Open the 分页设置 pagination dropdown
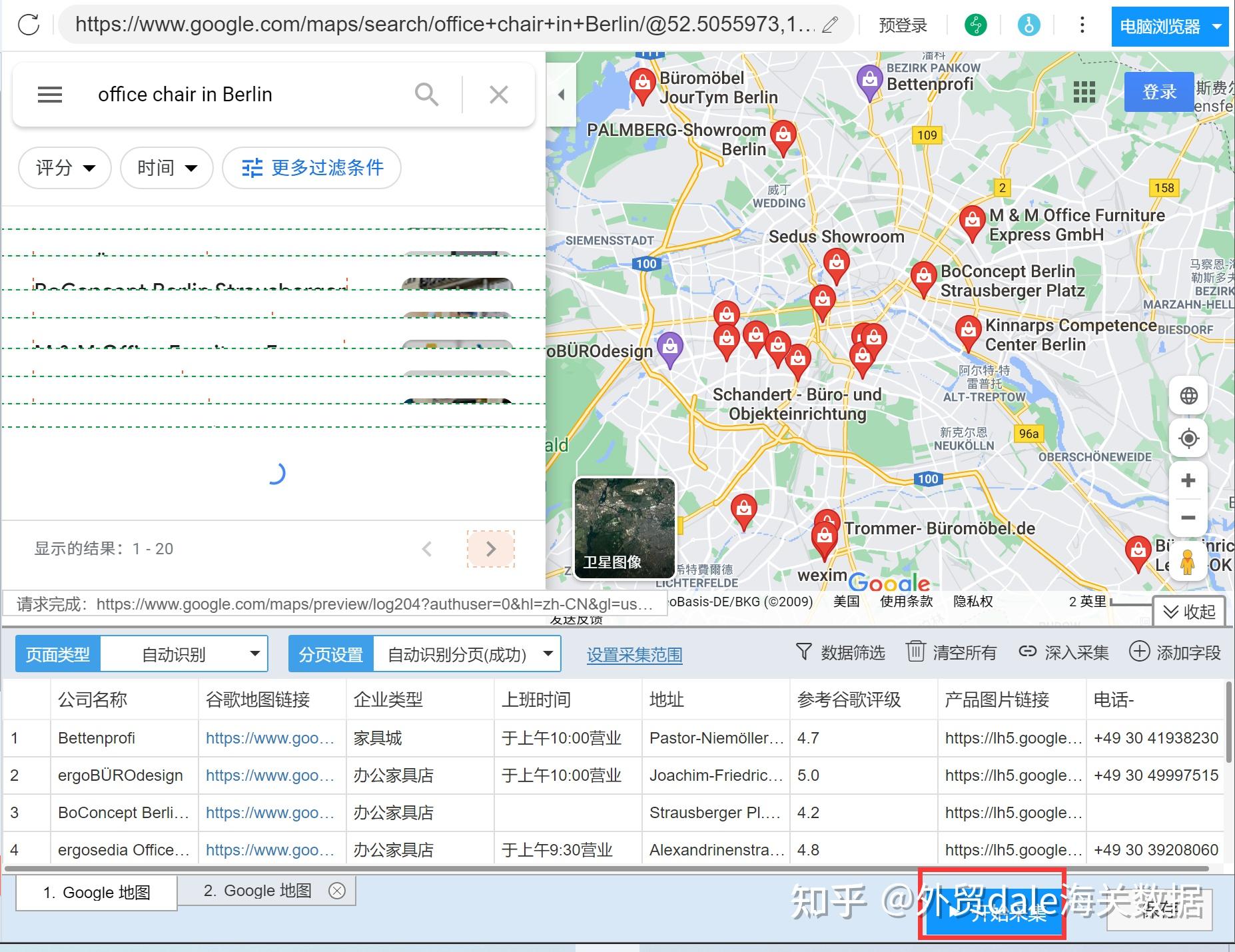The image size is (1235, 952). click(x=467, y=654)
